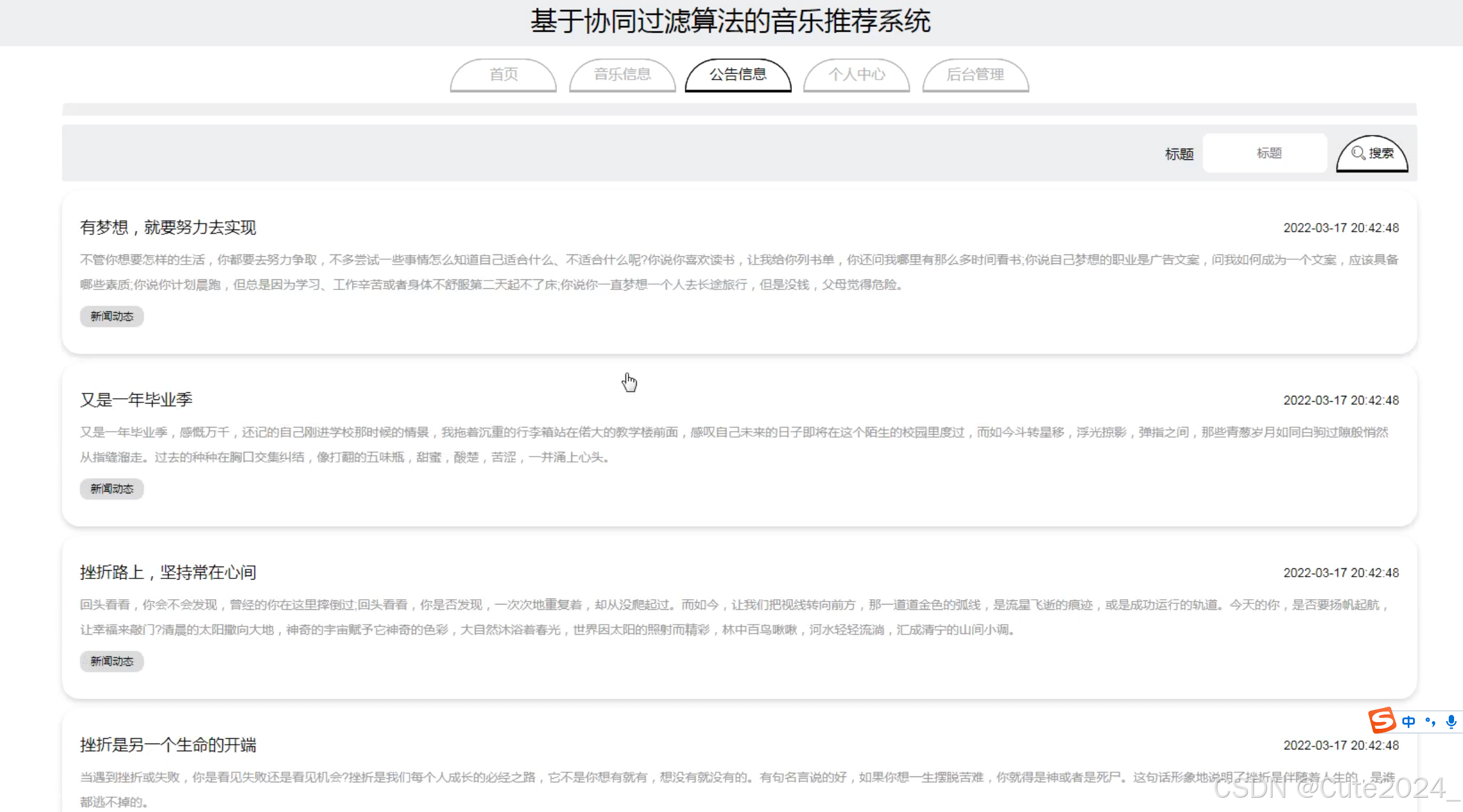This screenshot has width=1463, height=812.
Task: Click the 新闻动态 tag under the first announcement
Action: (111, 316)
